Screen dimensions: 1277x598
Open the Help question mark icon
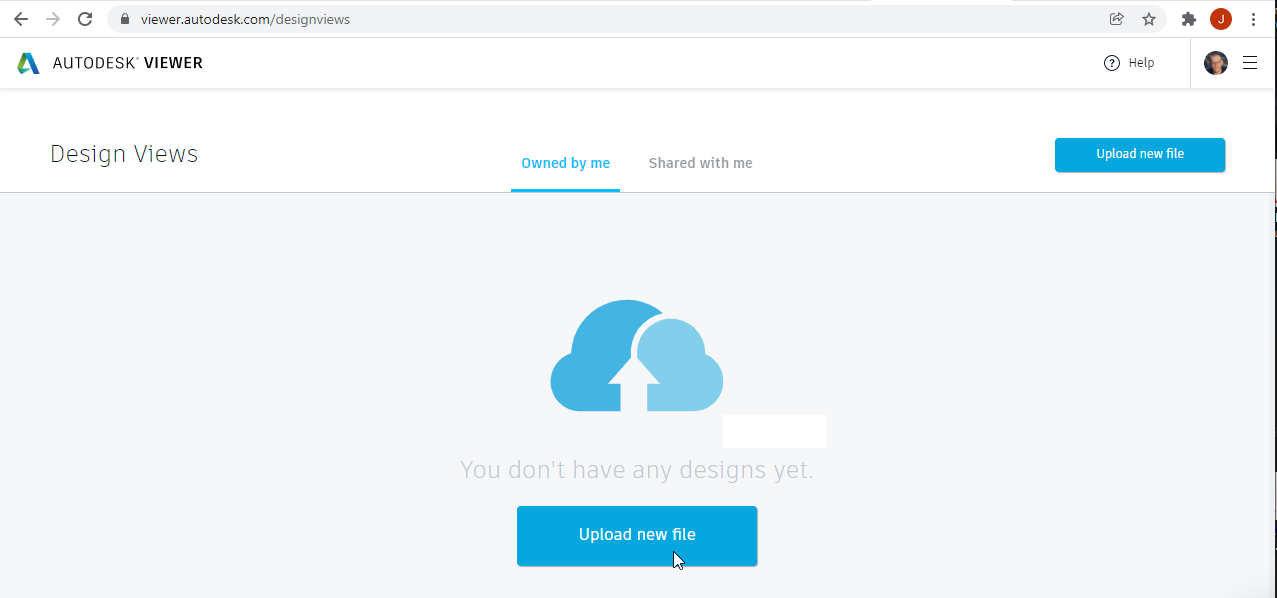click(1111, 62)
